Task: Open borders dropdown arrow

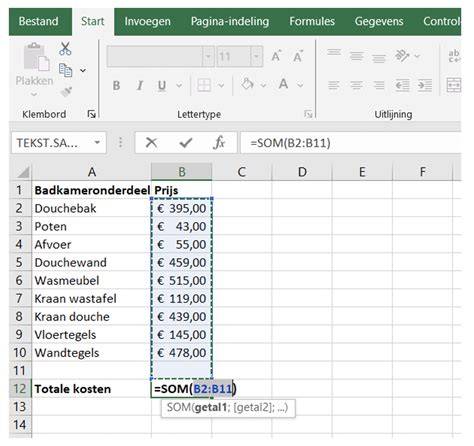Action: coord(221,86)
